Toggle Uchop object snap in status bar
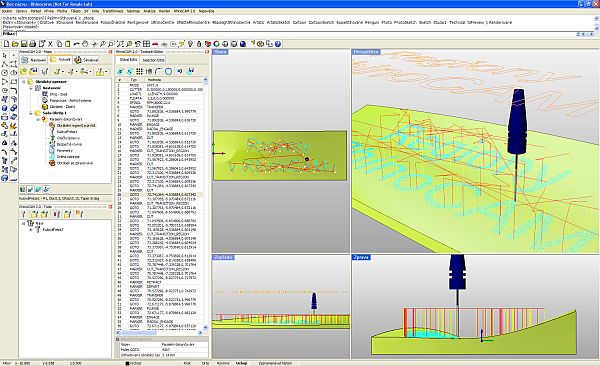Image resolution: width=600 pixels, height=366 pixels. point(241,363)
